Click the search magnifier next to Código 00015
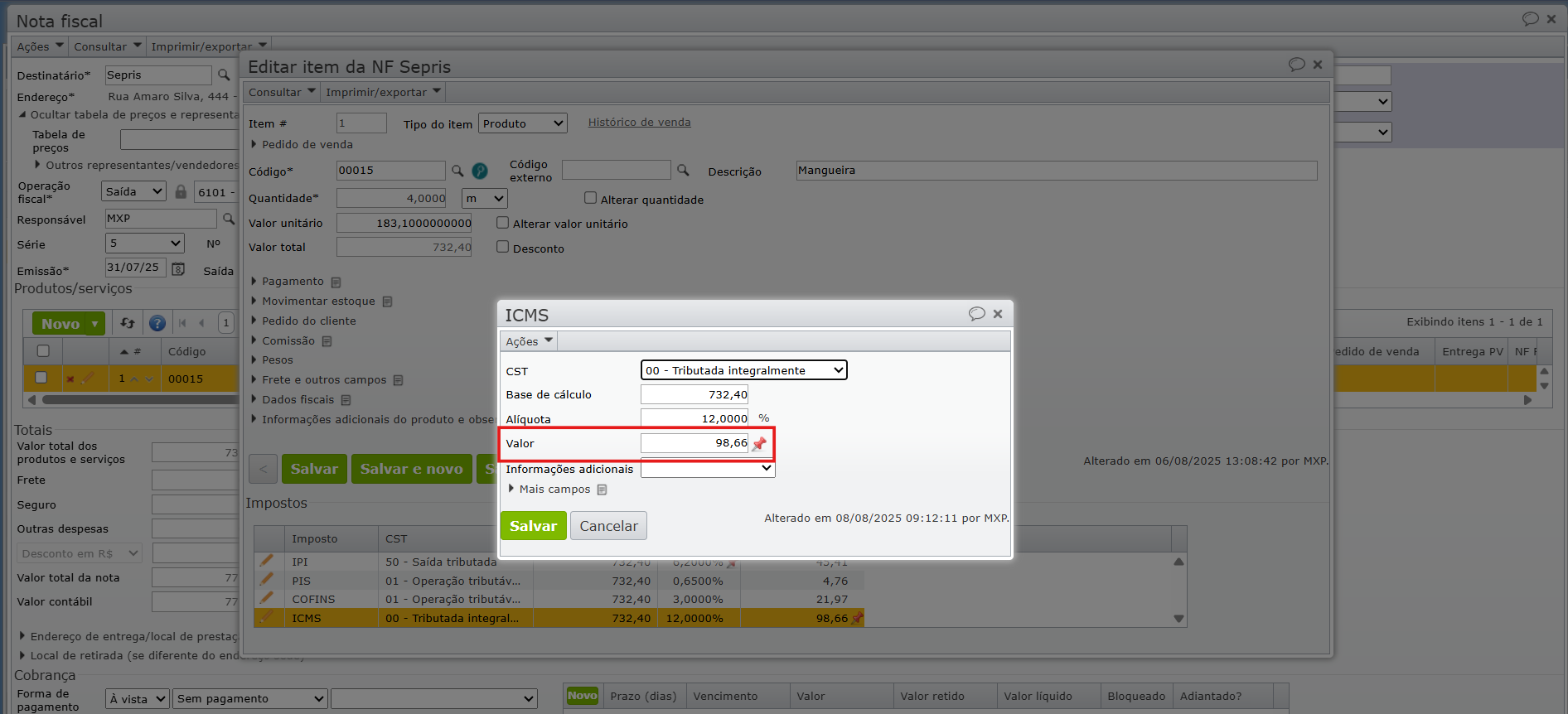The width and height of the screenshot is (1568, 714). [457, 171]
